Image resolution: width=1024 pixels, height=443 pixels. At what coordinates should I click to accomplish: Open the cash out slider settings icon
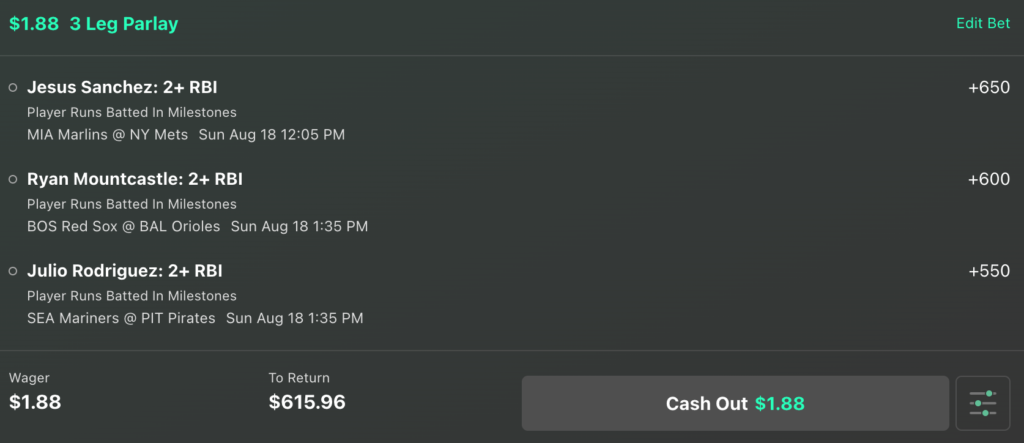[x=982, y=403]
